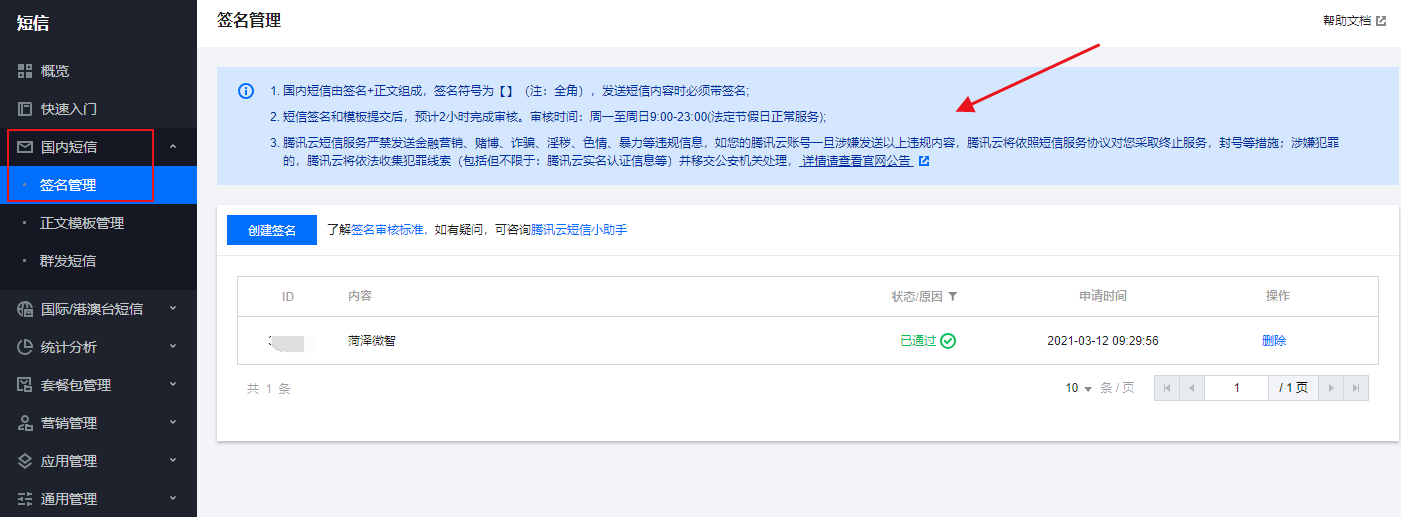The height and width of the screenshot is (517, 1401).
Task: Click the 营销管理 person icon
Action: tap(25, 423)
